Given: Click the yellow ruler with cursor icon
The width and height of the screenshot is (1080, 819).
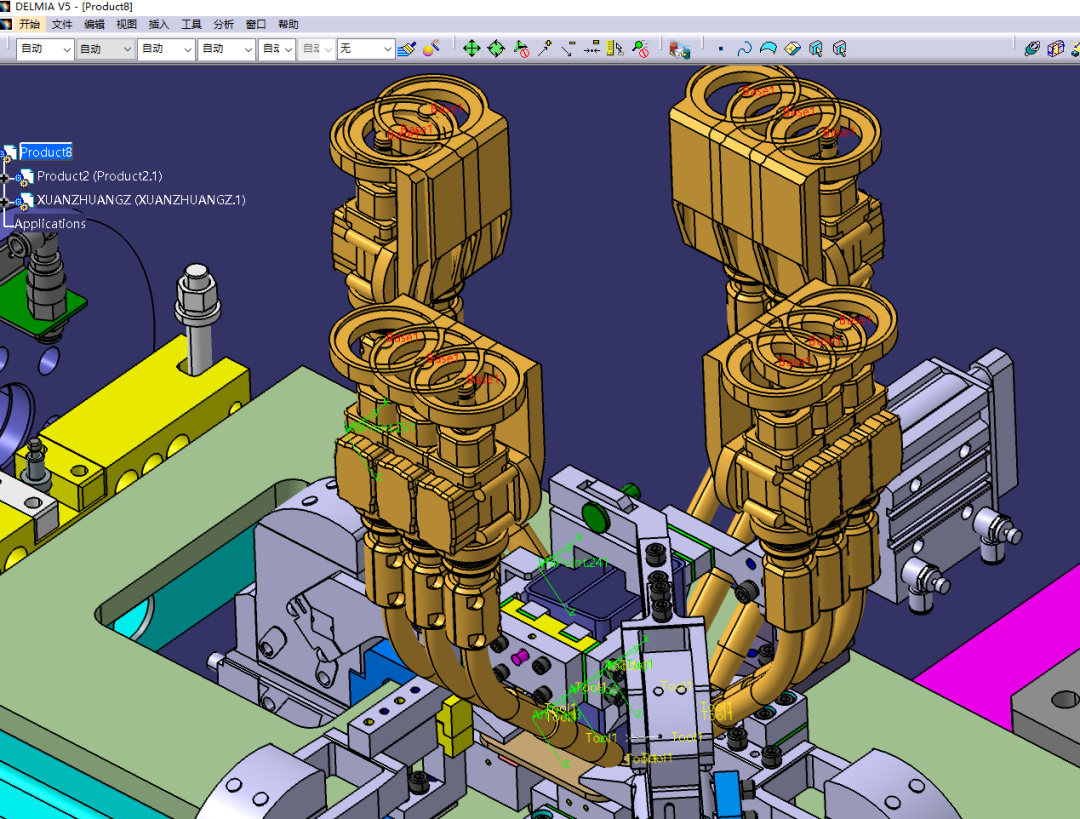Looking at the screenshot, I should pyautogui.click(x=615, y=49).
